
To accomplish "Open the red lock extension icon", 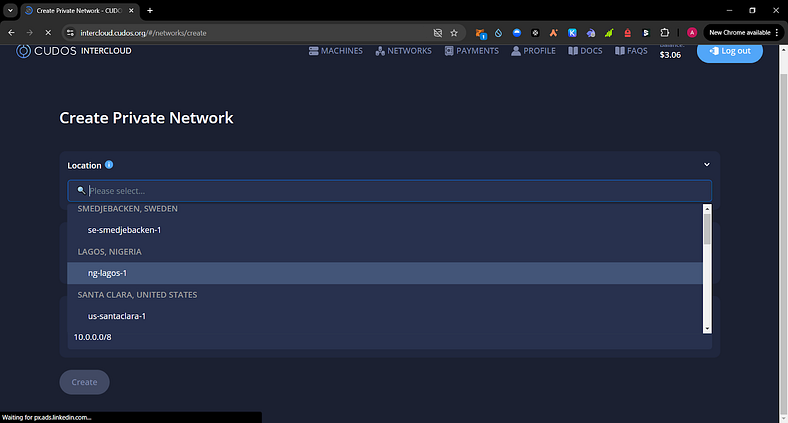I will coord(628,33).
